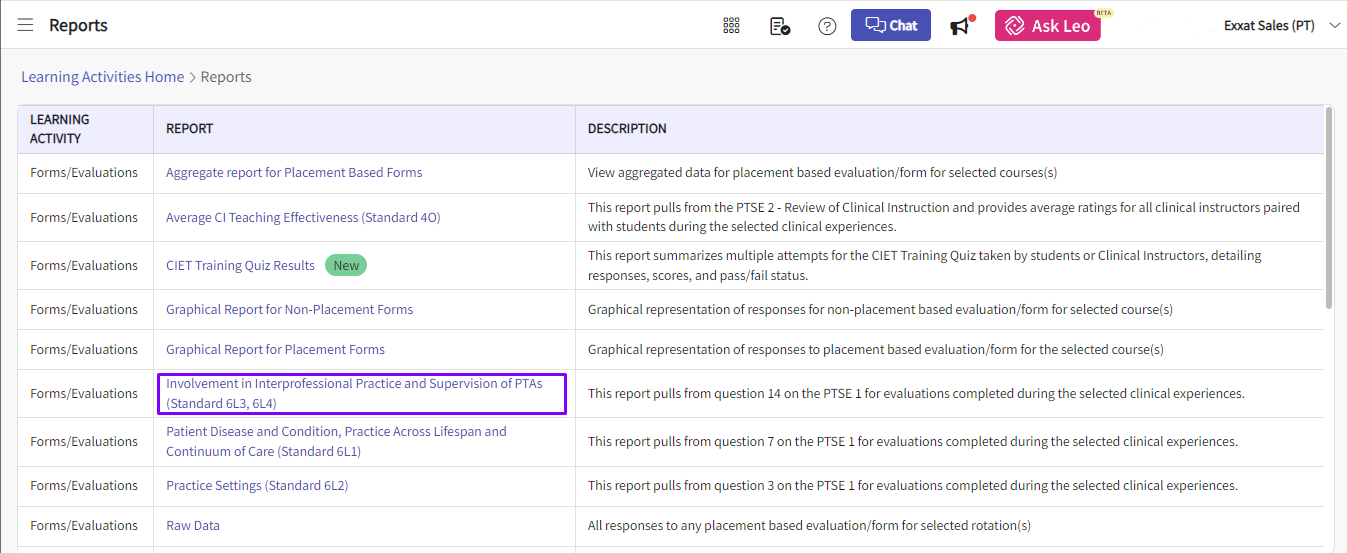
Task: Click the vertical table scrollbar
Action: tap(1328, 207)
